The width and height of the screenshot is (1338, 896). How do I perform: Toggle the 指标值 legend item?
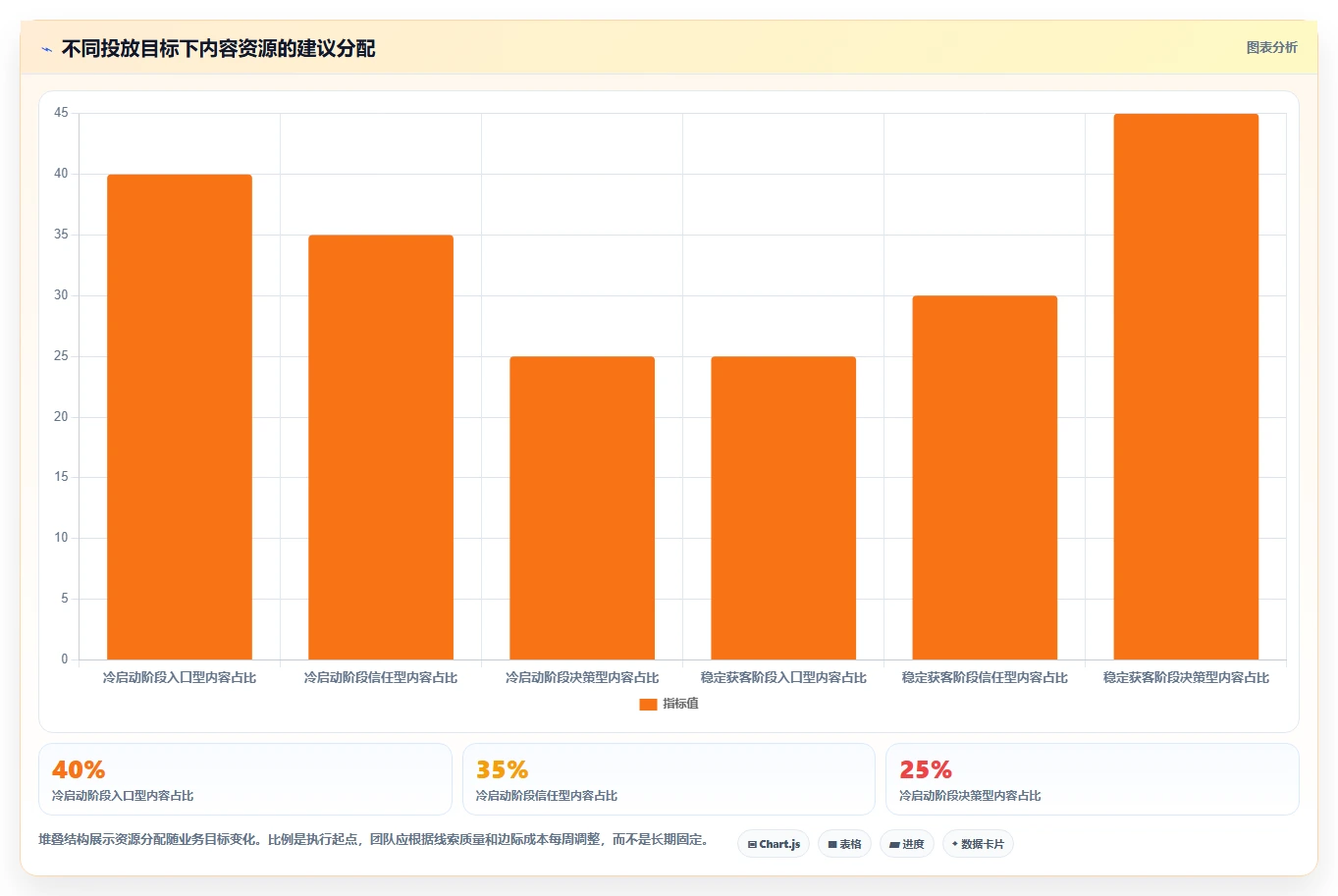pyautogui.click(x=669, y=704)
